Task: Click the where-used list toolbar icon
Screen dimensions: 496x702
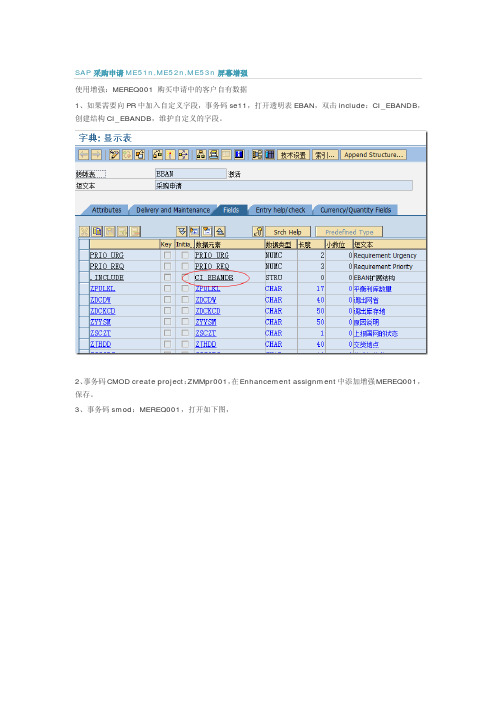Action: pyautogui.click(x=184, y=155)
